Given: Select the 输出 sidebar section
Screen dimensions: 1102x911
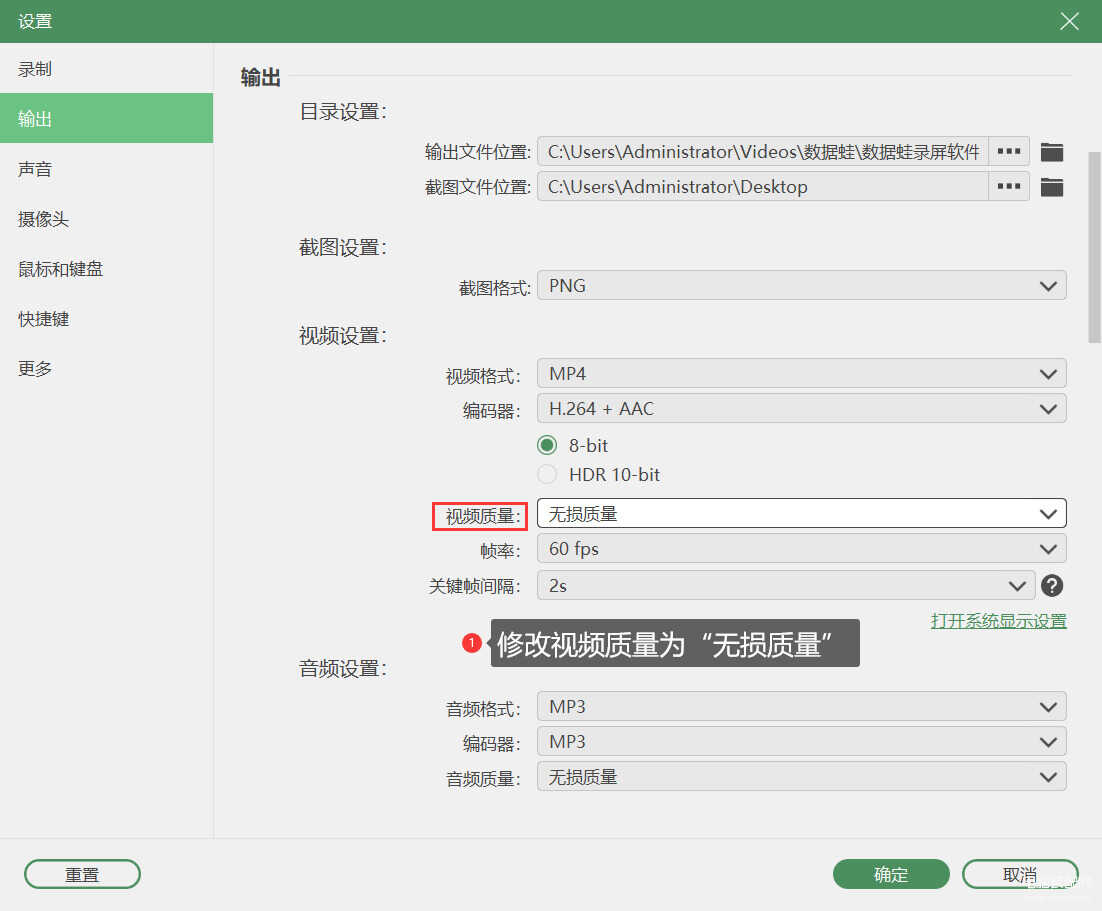Looking at the screenshot, I should [x=106, y=118].
